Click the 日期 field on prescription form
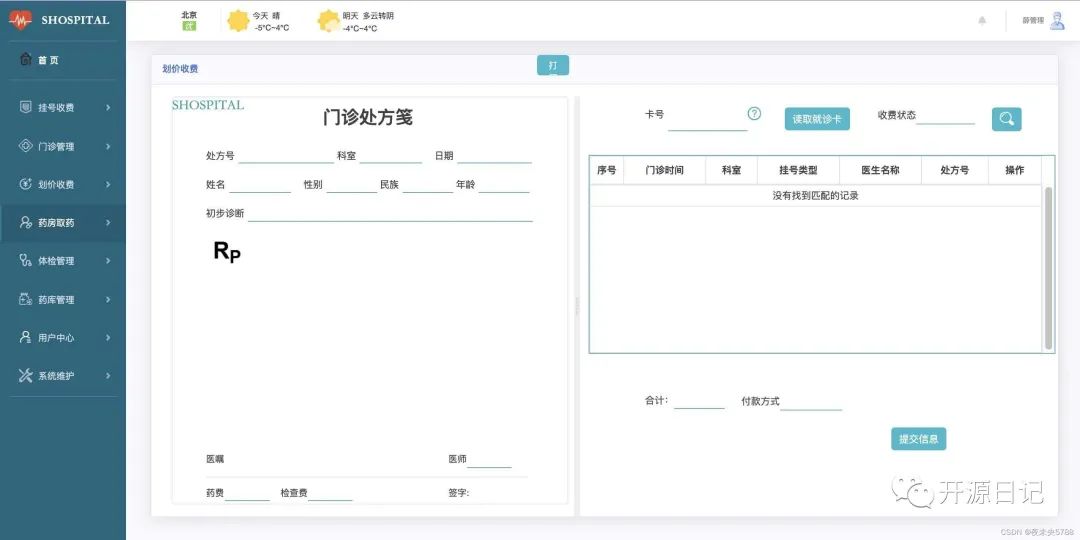 click(495, 156)
